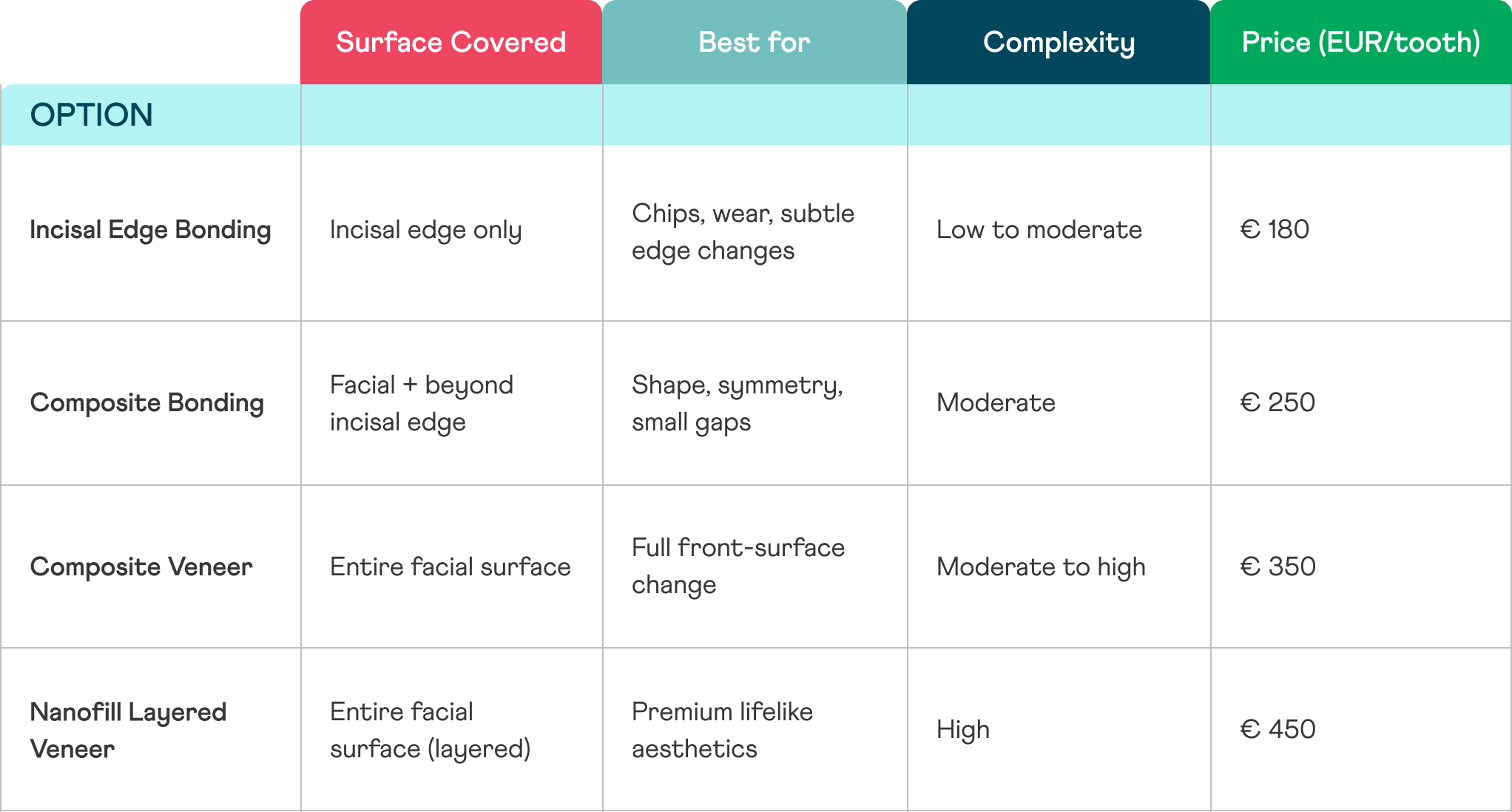Select the € 250 price cell
Screen dimensions: 1512x812
[1278, 403]
